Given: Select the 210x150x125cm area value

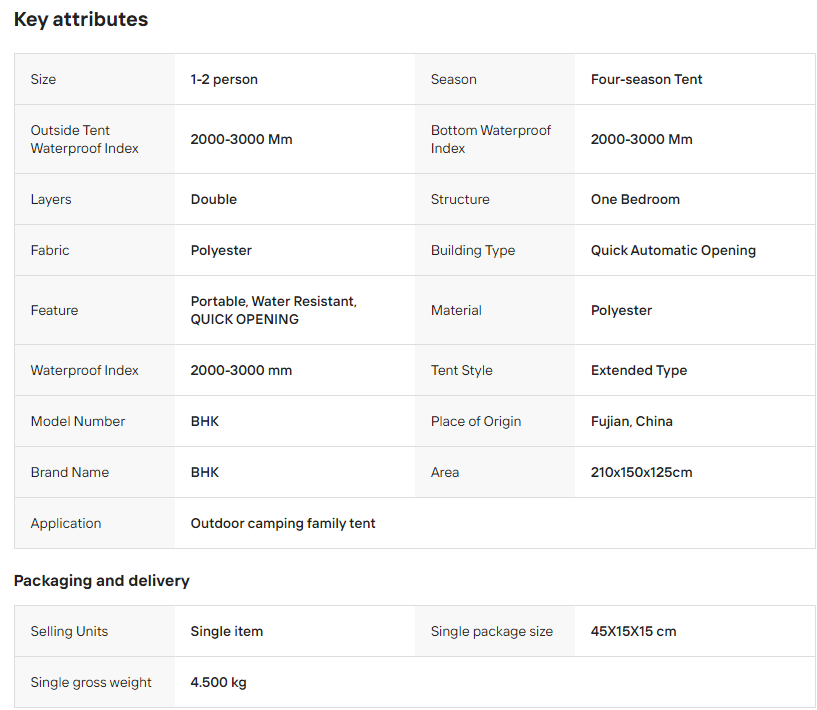Looking at the screenshot, I should coord(641,472).
